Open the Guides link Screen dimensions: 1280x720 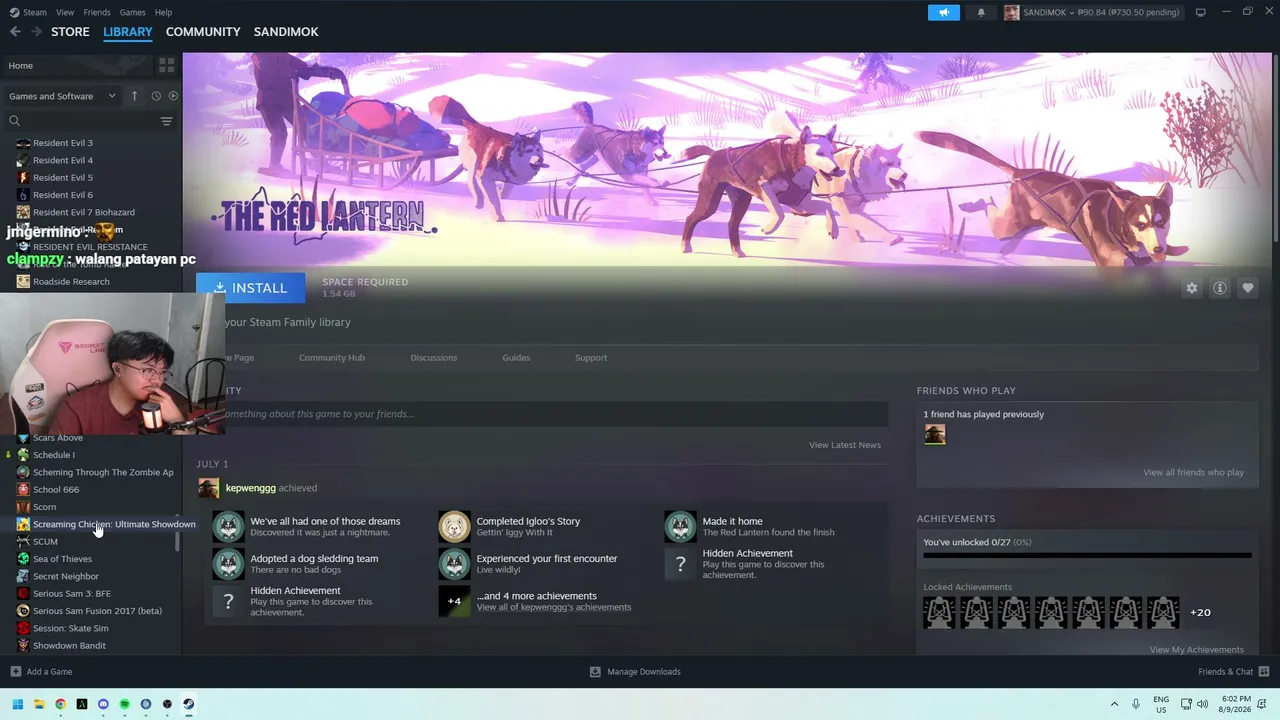tap(516, 358)
